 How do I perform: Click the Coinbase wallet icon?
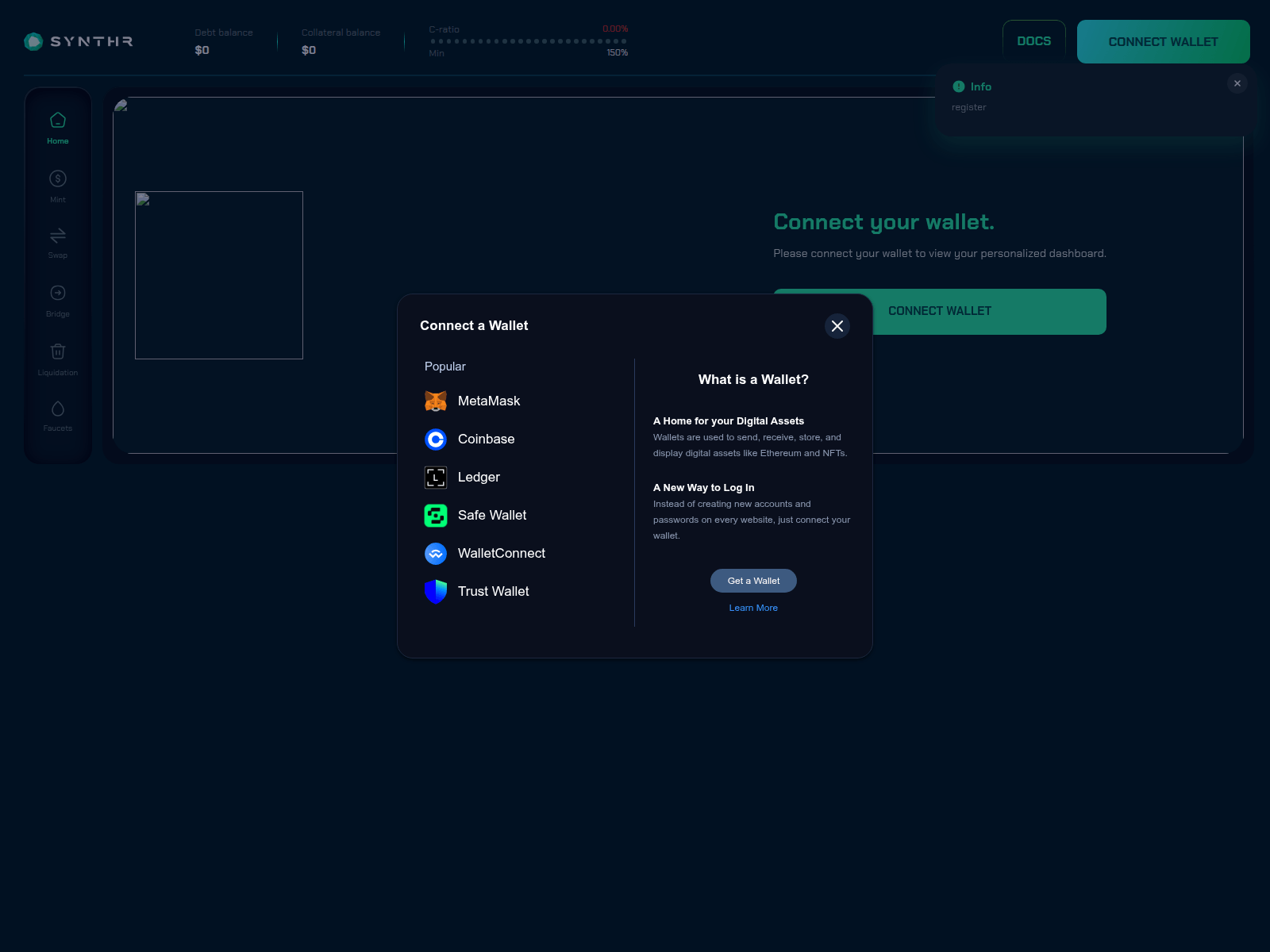click(436, 440)
